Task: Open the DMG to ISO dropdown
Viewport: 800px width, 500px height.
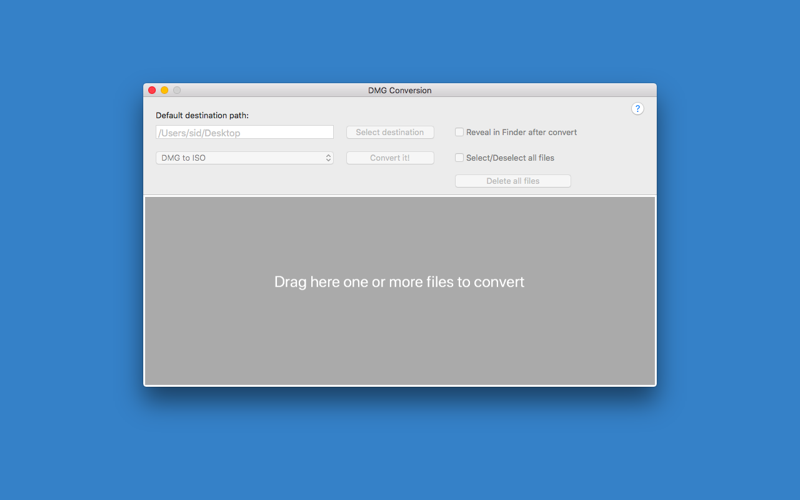Action: [x=244, y=158]
